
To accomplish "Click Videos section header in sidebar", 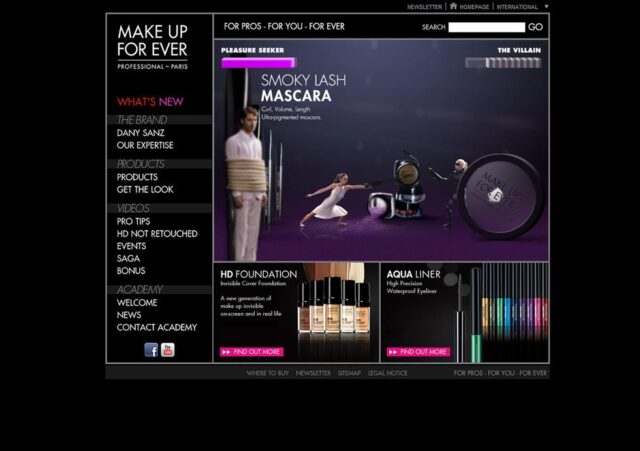I will (133, 208).
